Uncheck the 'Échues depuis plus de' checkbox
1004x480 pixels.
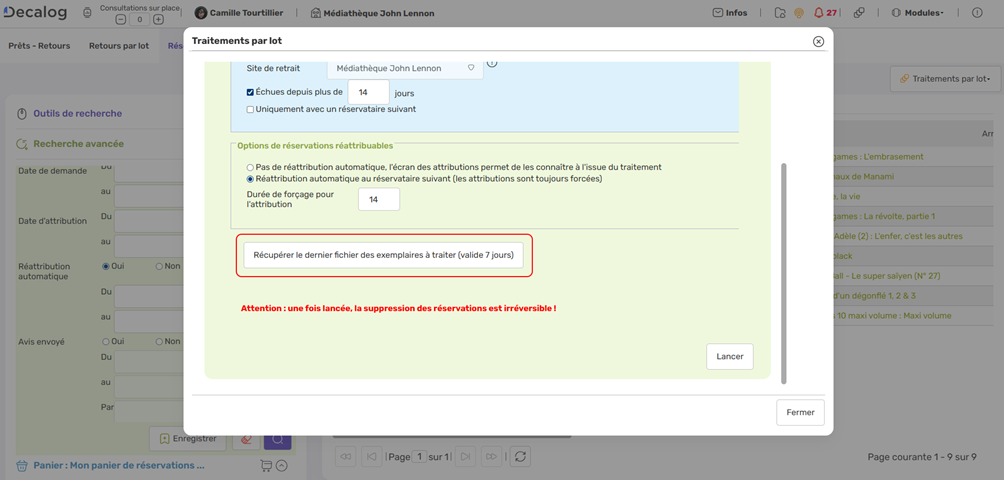click(x=250, y=92)
